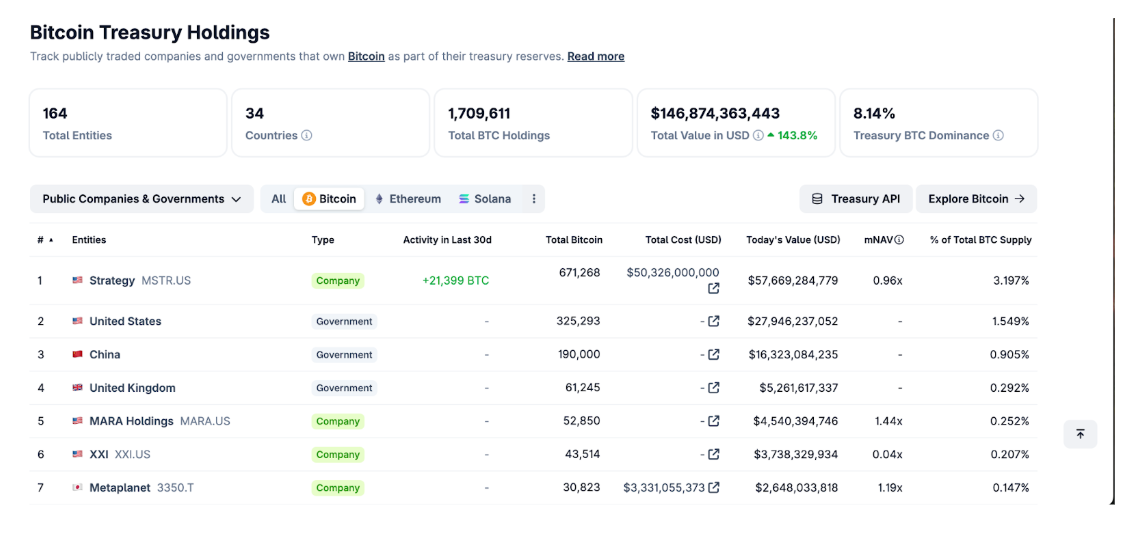Click the mNAV column info icon
1144x534 pixels.
point(899,240)
